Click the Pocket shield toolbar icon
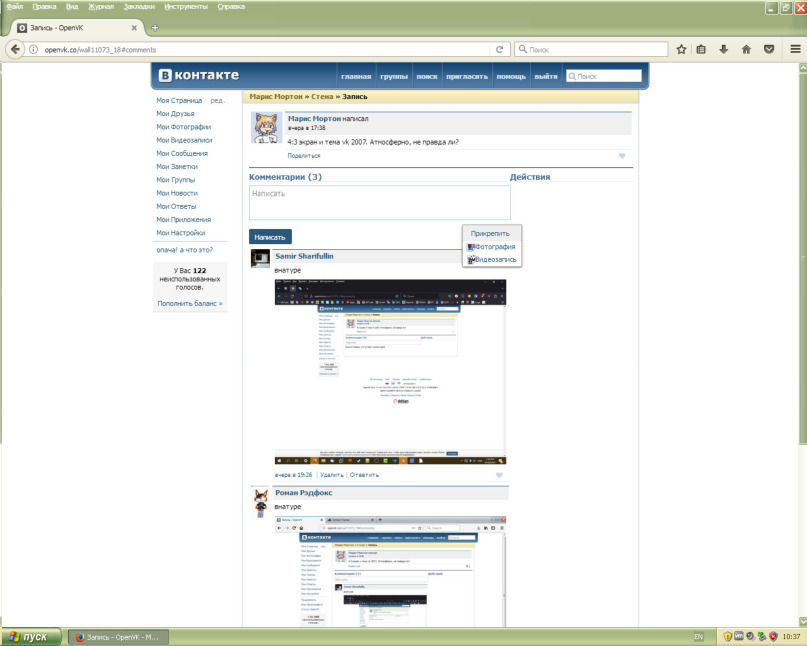807x646 pixels. pos(769,49)
